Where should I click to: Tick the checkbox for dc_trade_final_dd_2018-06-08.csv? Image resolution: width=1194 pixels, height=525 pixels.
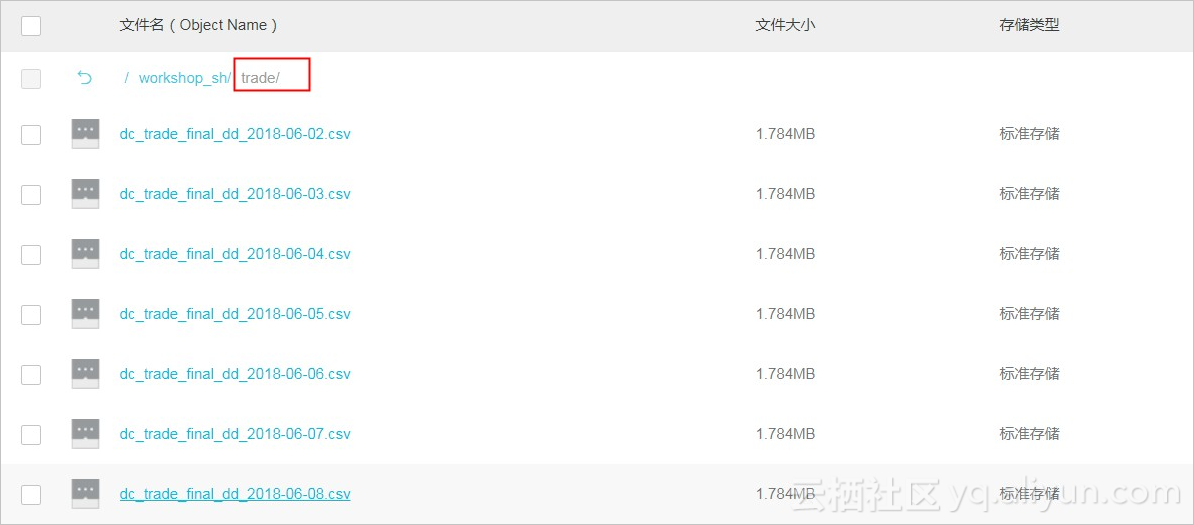(30, 495)
